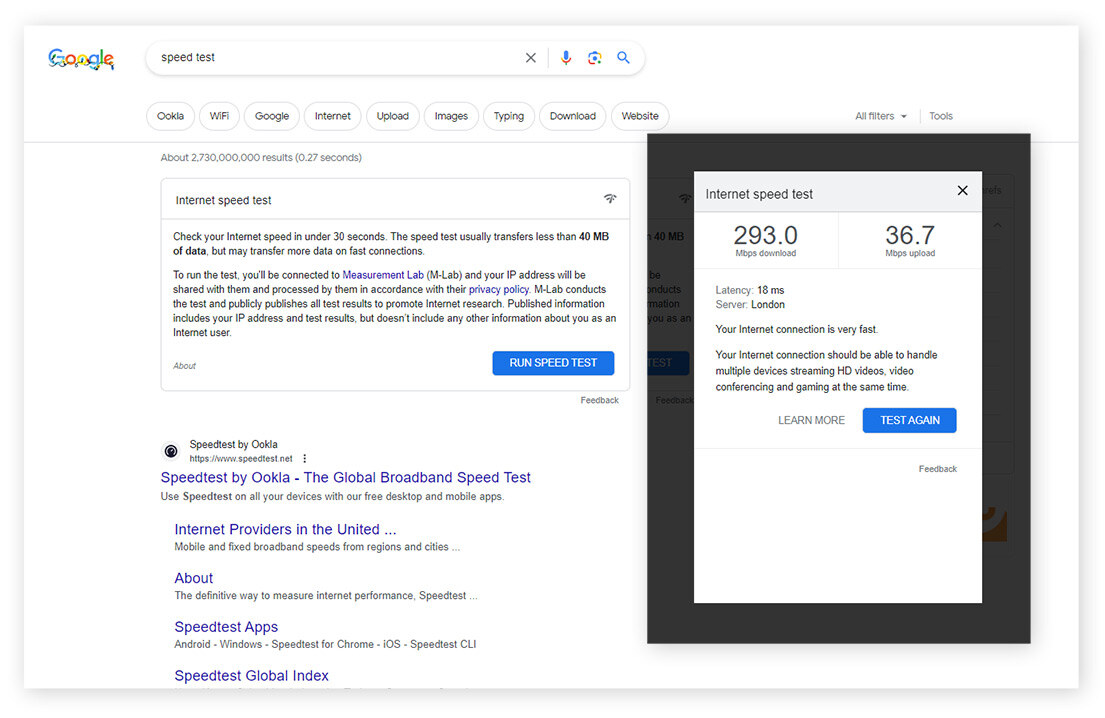
Task: Click the Speedtest by Ookla favicon
Action: coord(171,451)
